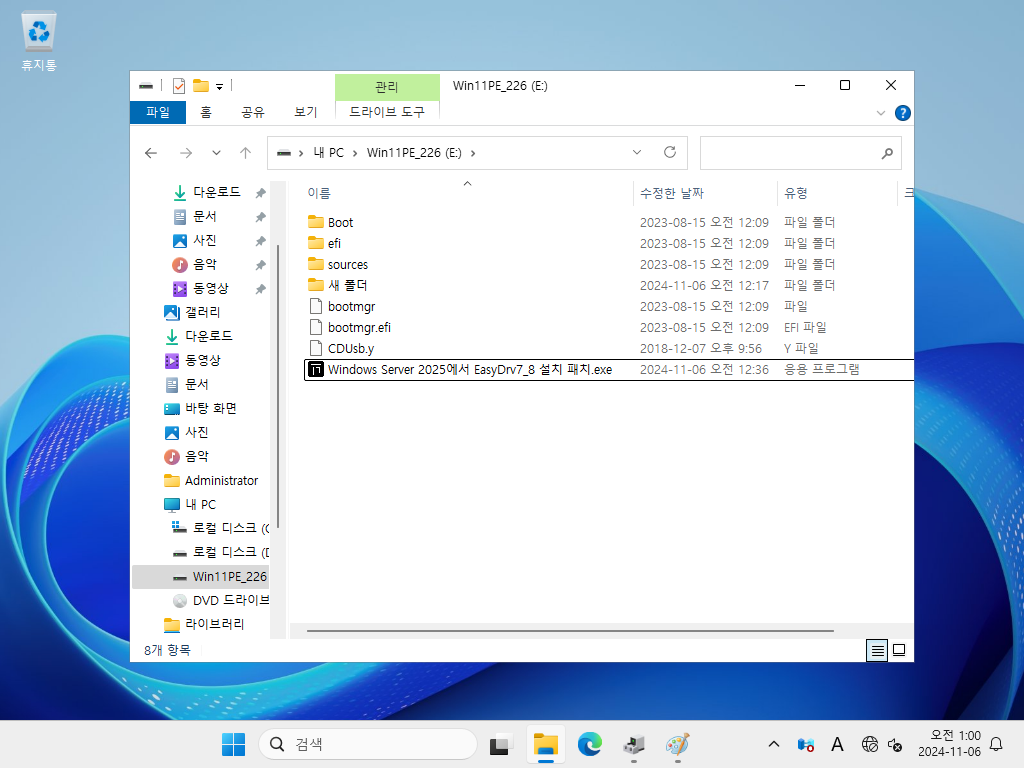This screenshot has height=768, width=1024.
Task: Open the Customize Quick Access Toolbar dropdown
Action: tap(219, 86)
